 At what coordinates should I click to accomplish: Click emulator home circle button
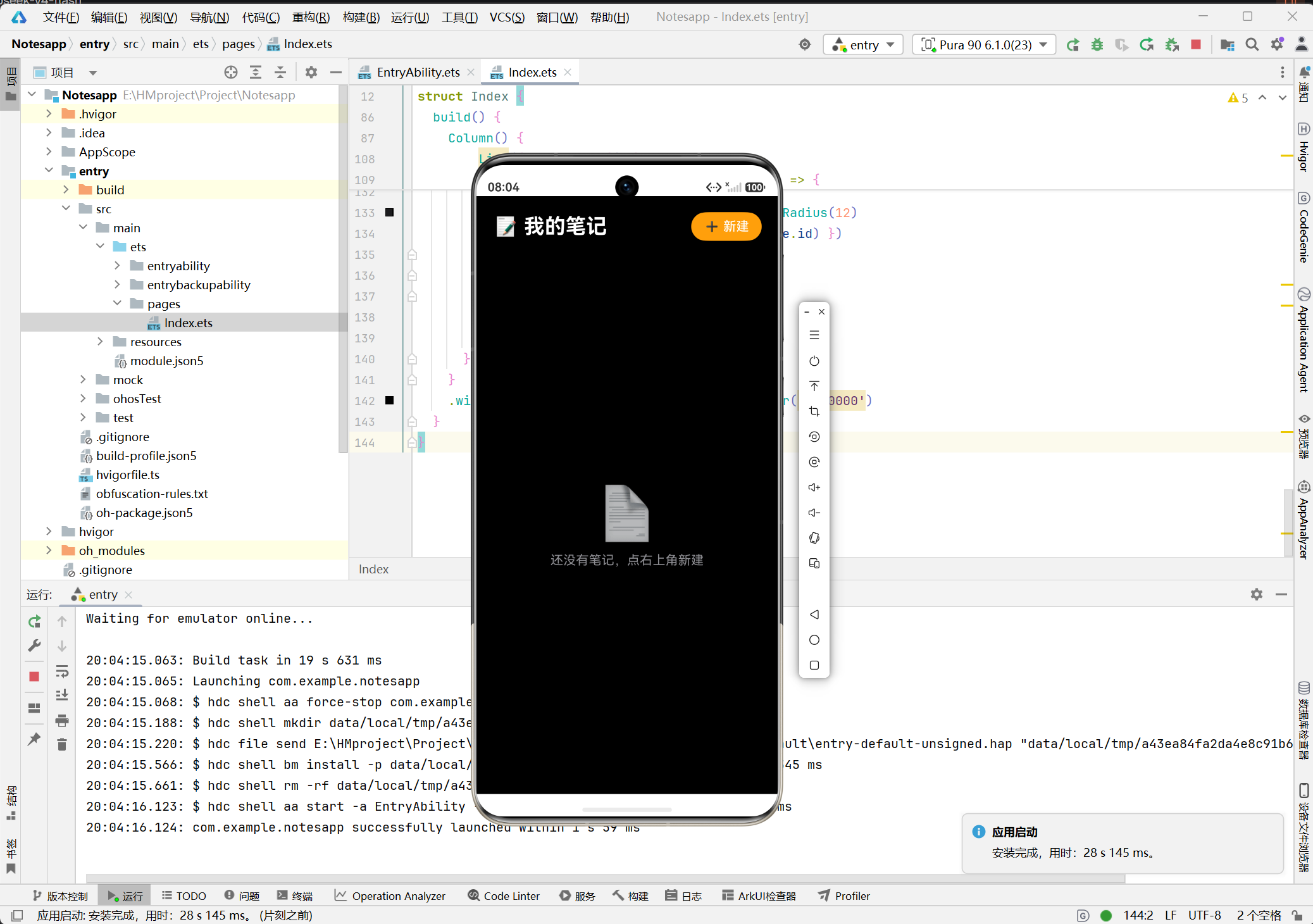(x=814, y=640)
